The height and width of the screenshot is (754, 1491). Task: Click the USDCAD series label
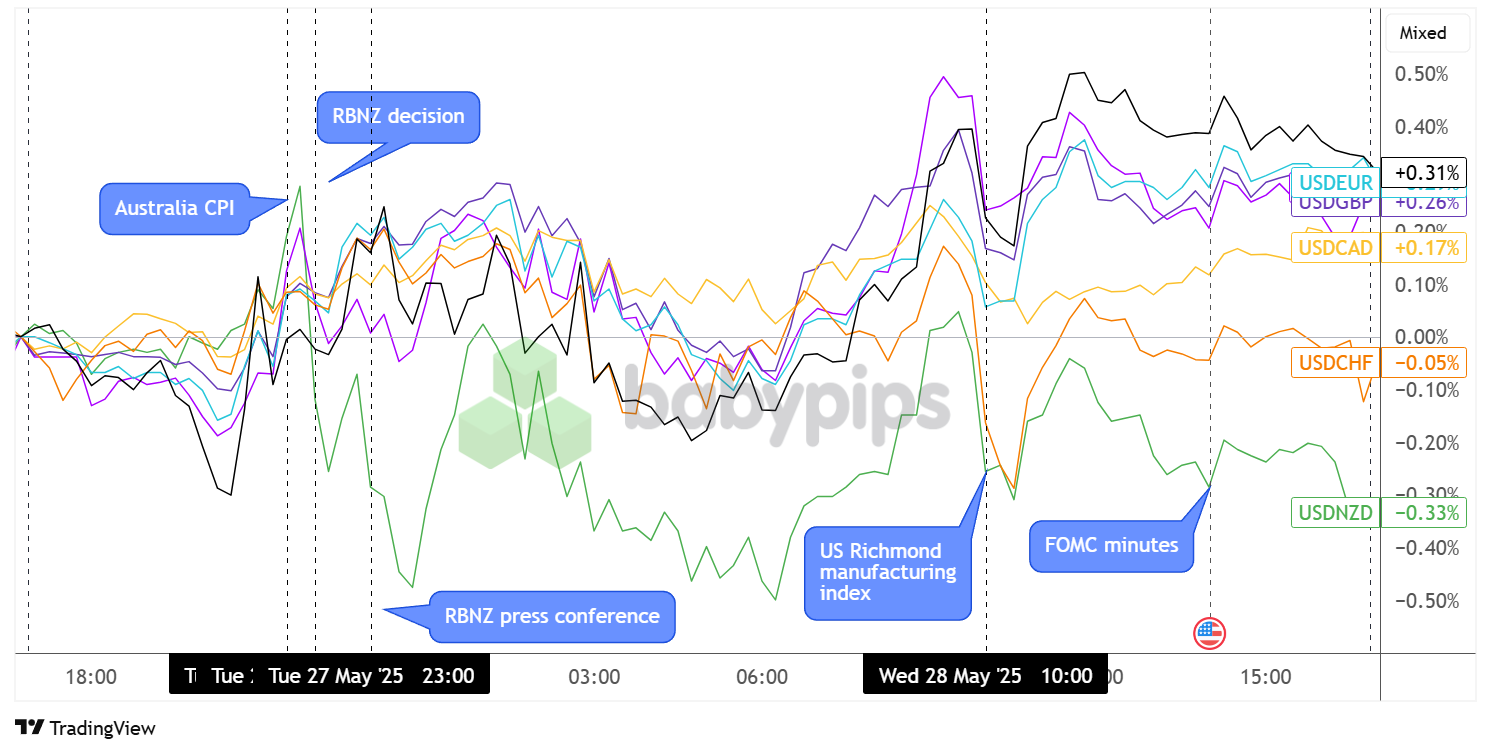1335,247
